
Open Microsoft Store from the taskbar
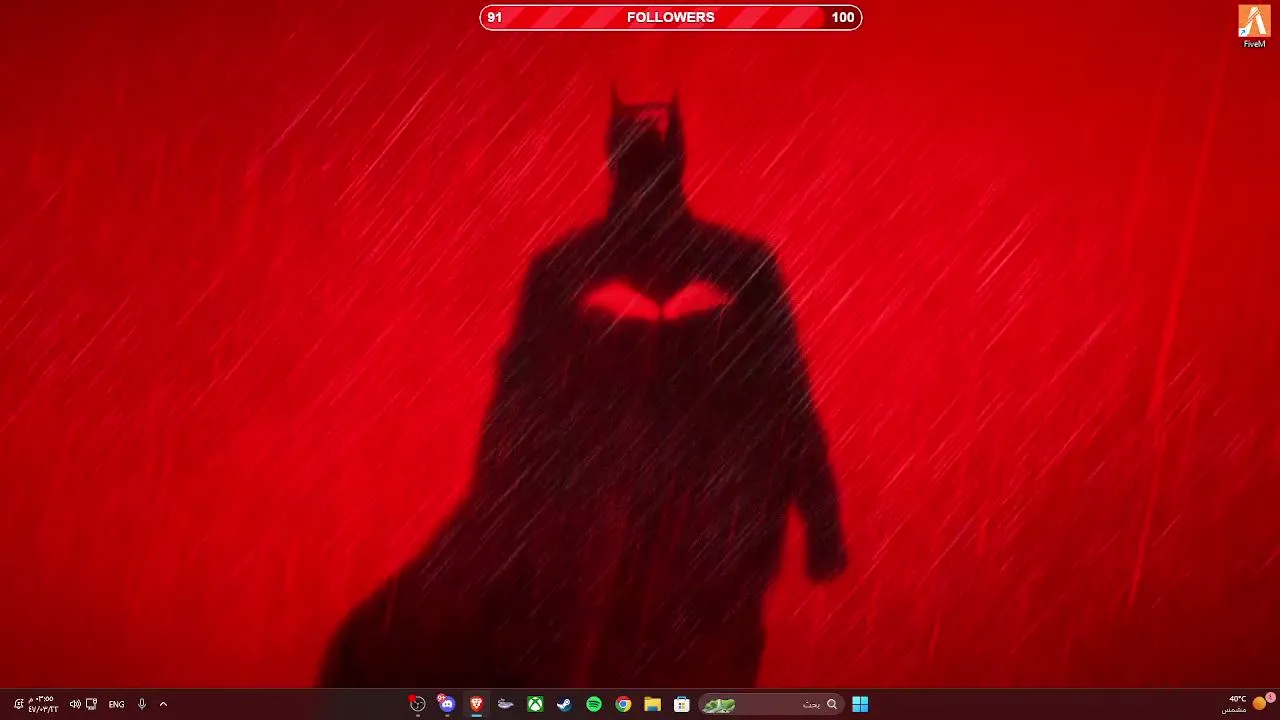pyautogui.click(x=682, y=704)
